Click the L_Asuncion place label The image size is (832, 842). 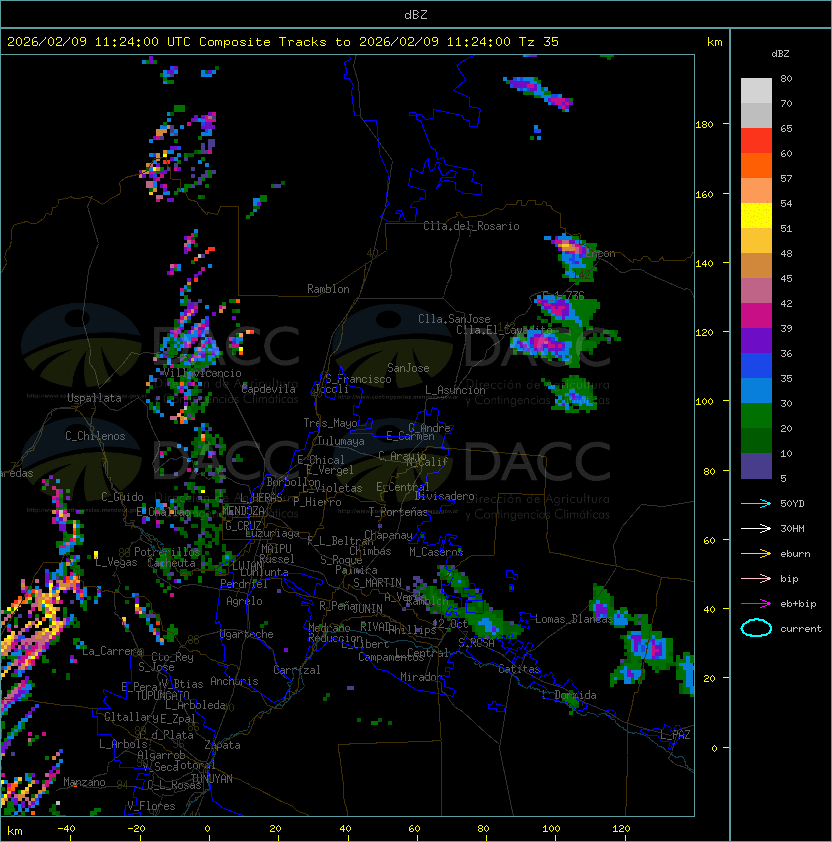[455, 390]
